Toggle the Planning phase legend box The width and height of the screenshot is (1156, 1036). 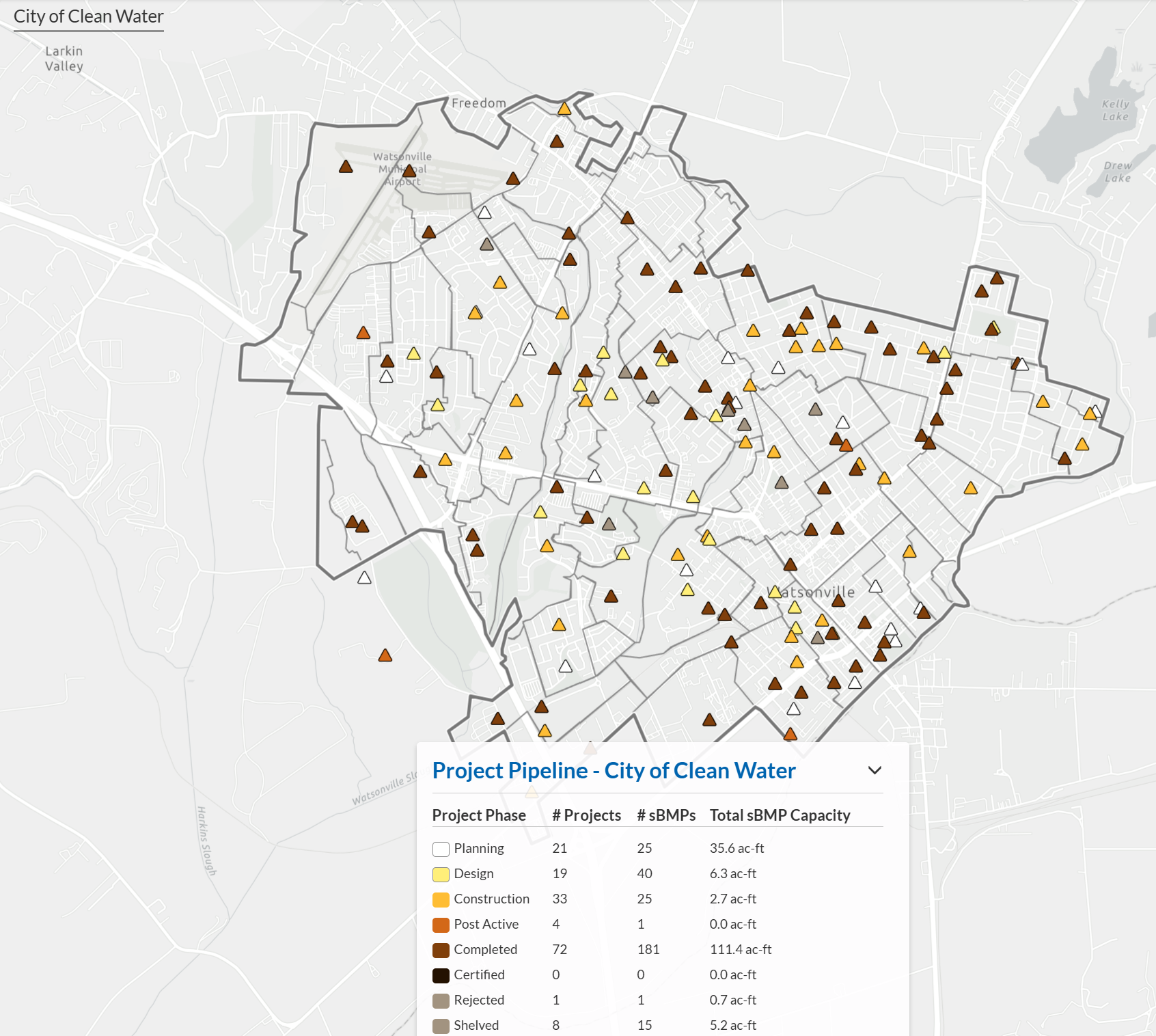pyautogui.click(x=441, y=849)
